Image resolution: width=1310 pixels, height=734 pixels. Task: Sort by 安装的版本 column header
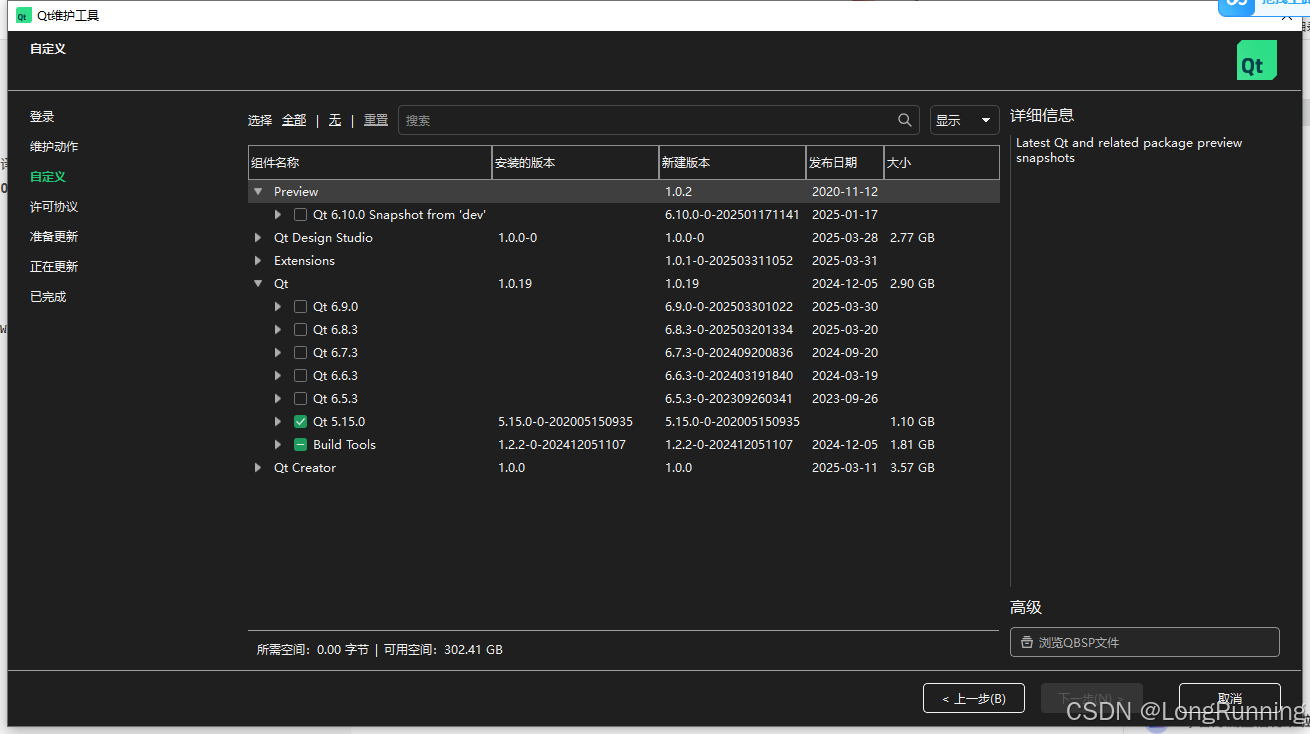(575, 162)
